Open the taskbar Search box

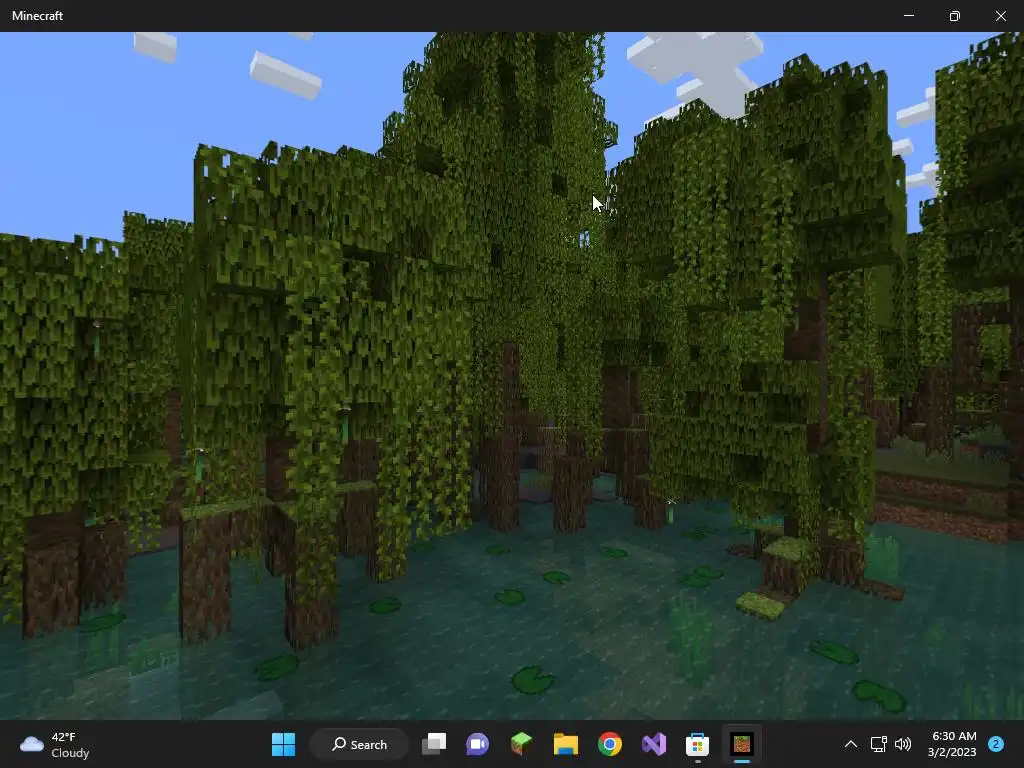tap(359, 744)
